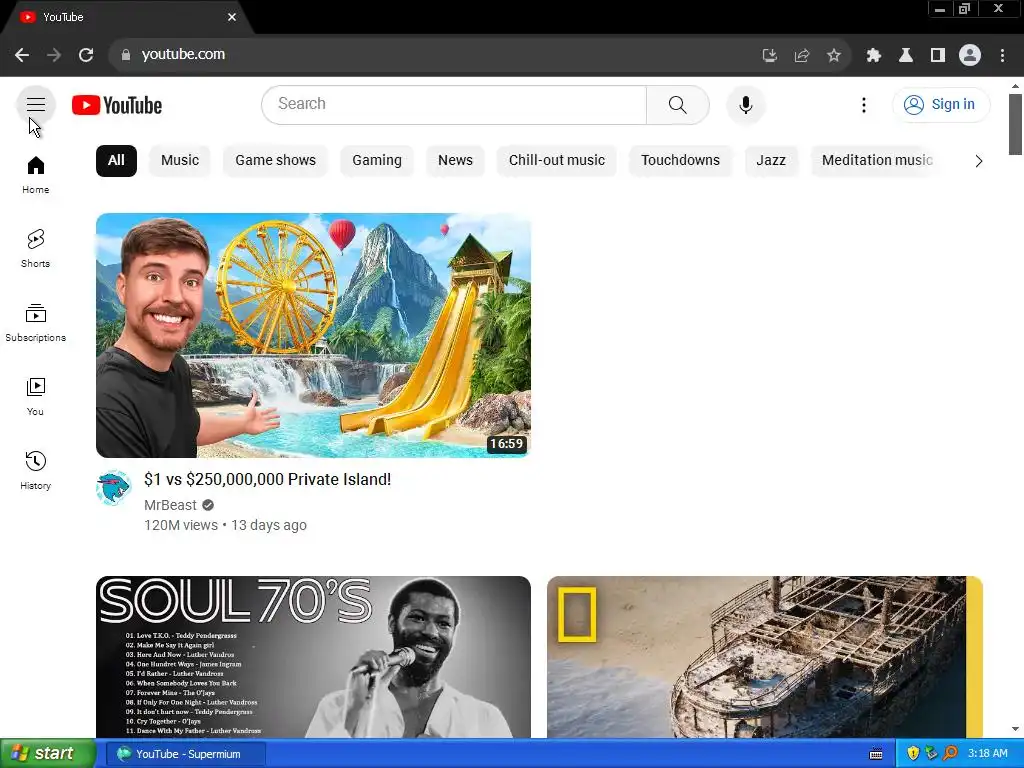This screenshot has width=1024, height=768.
Task: Click the scrollbar down arrow
Action: [x=1015, y=729]
